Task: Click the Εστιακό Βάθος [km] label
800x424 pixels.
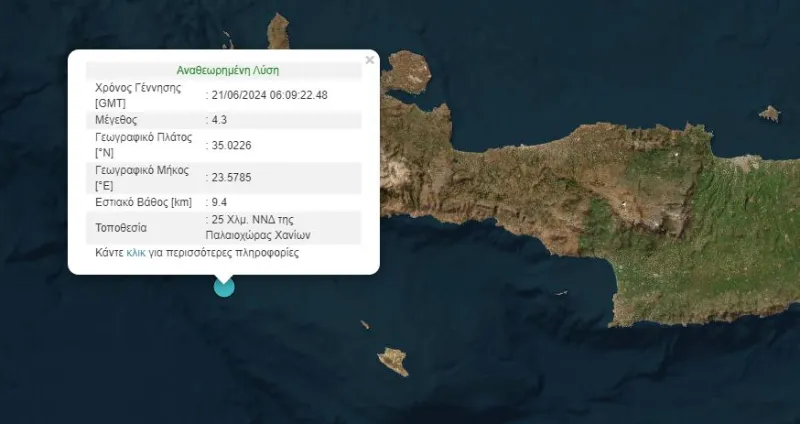Action: point(143,203)
